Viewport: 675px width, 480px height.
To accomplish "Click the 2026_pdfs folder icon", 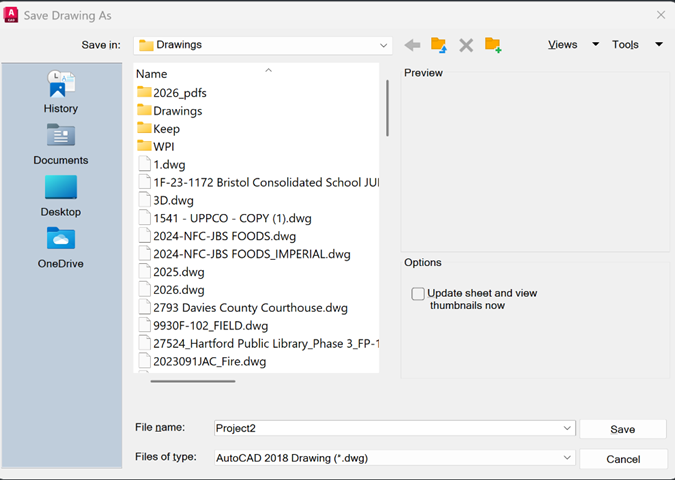I will click(144, 92).
